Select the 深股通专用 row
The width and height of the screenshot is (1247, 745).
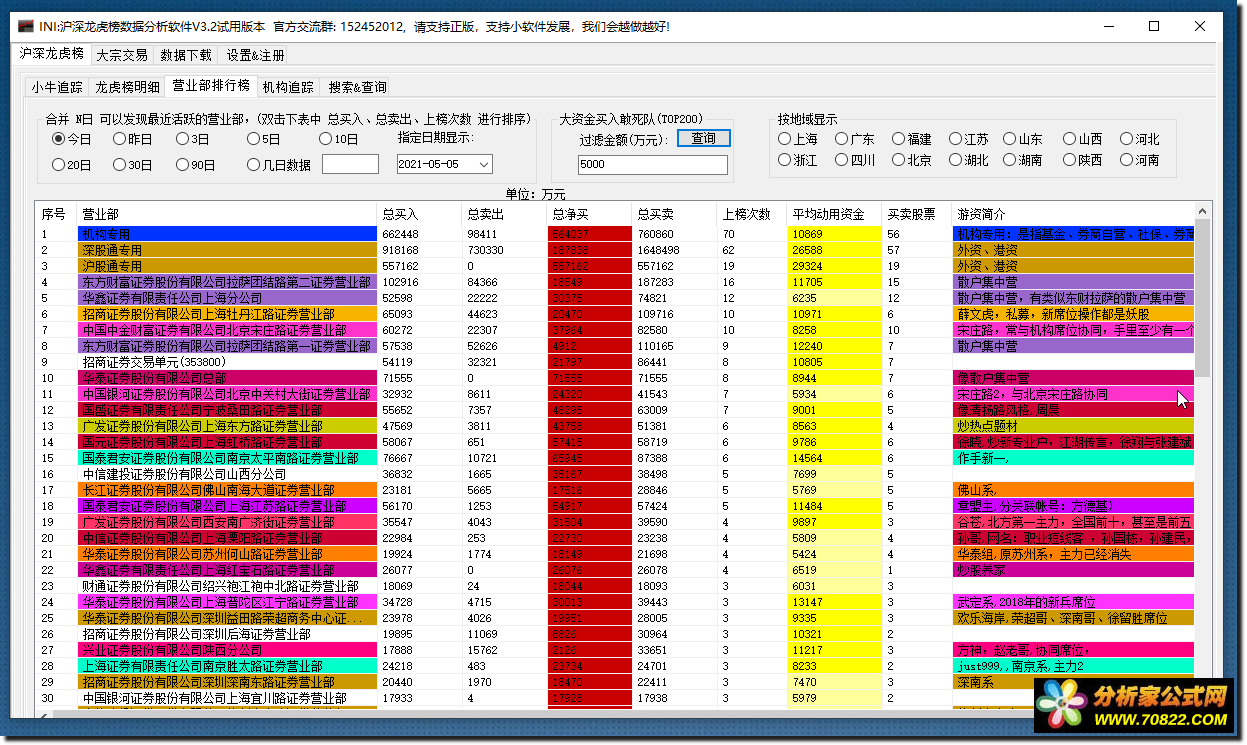coord(616,250)
